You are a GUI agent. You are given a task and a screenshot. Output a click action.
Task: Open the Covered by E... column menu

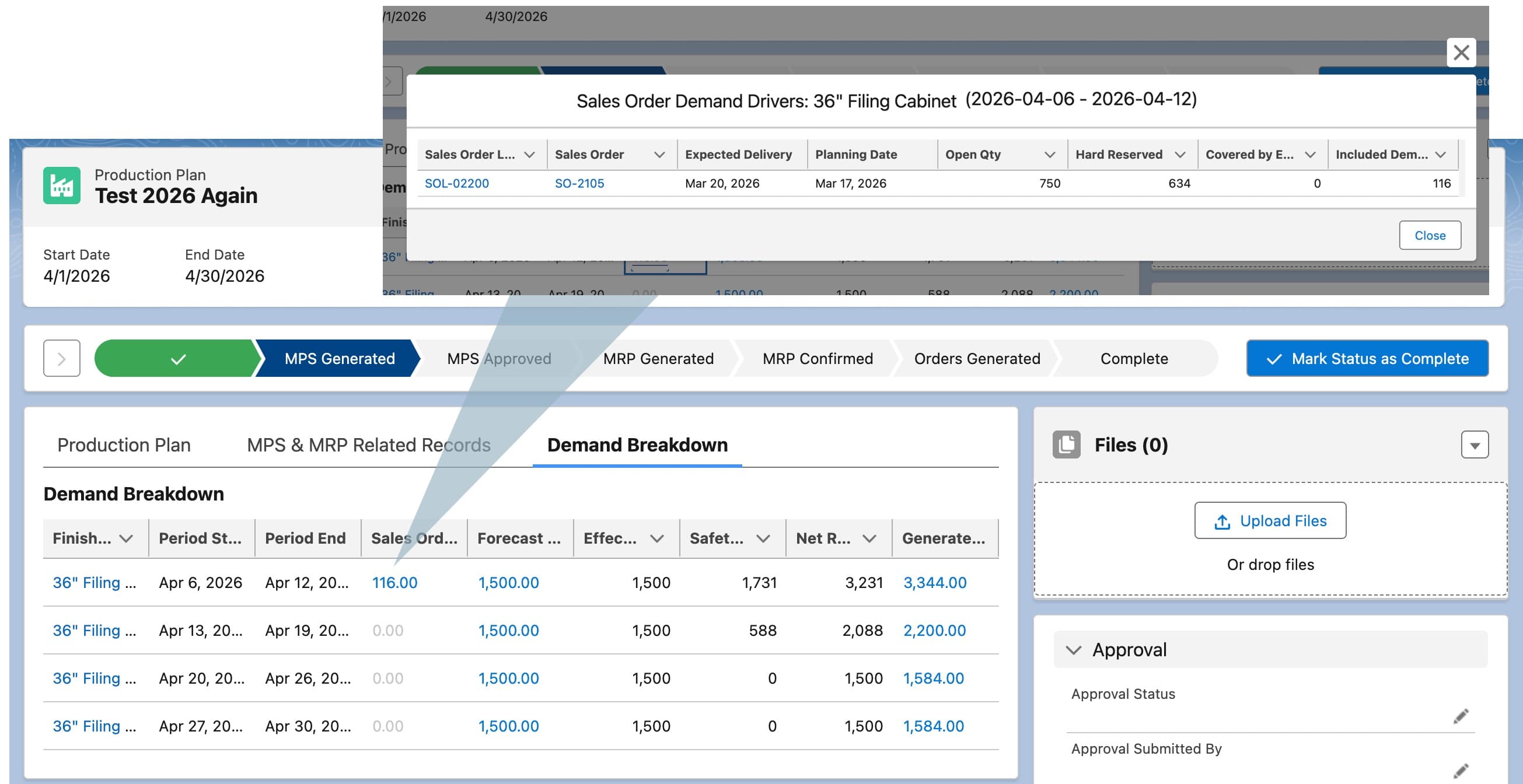pos(1309,155)
